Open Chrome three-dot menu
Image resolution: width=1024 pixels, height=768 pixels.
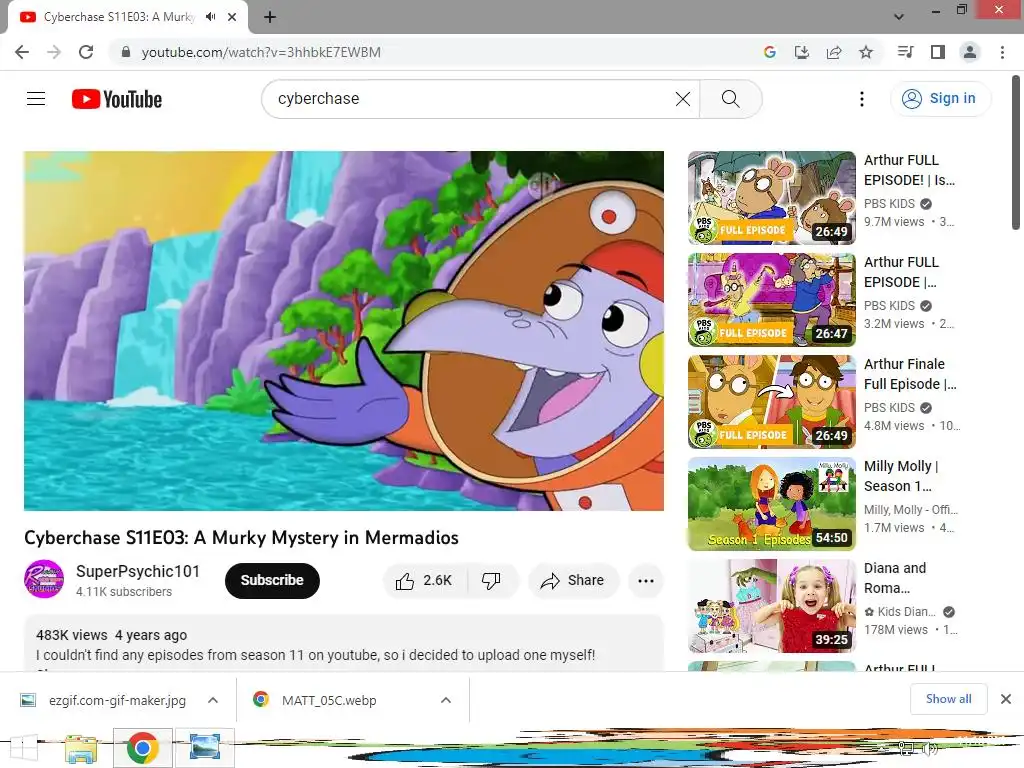pyautogui.click(x=1002, y=52)
